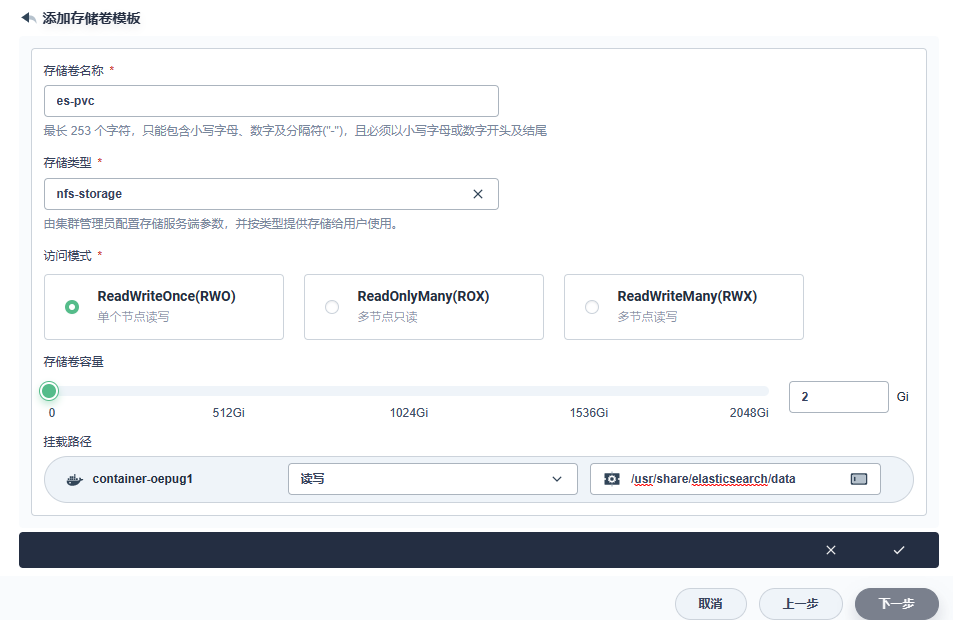The height and width of the screenshot is (620, 953).
Task: Click the 取消 button
Action: point(711,604)
